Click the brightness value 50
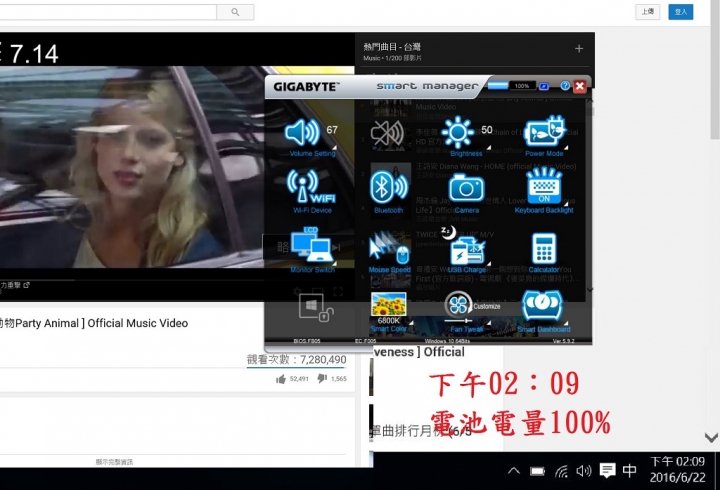This screenshot has width=720, height=490. click(487, 130)
